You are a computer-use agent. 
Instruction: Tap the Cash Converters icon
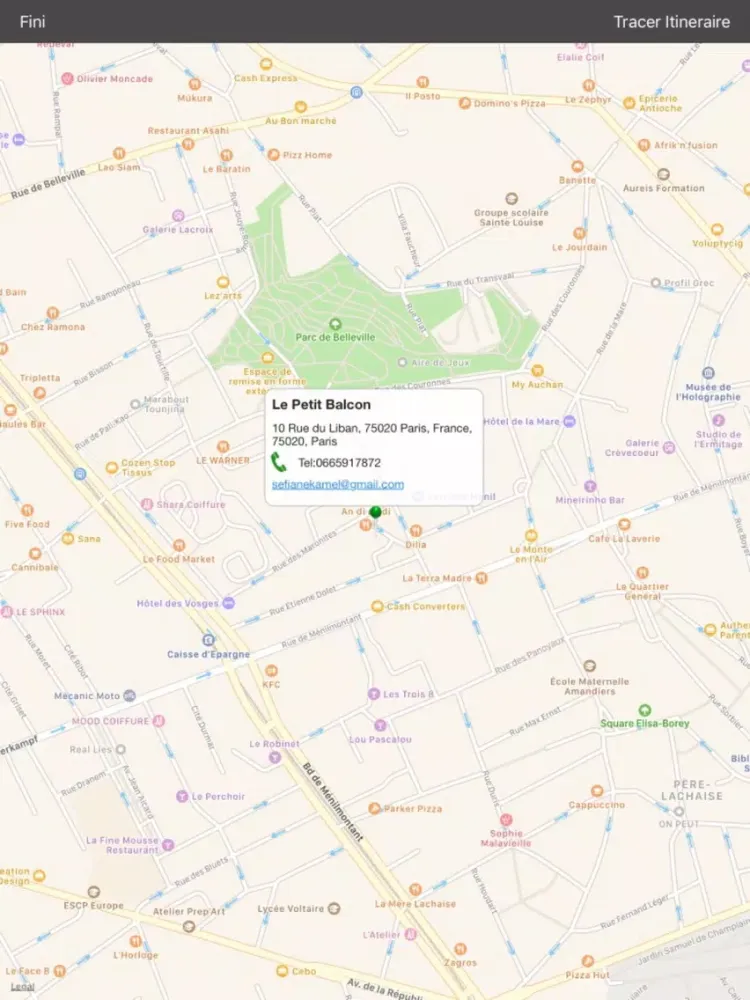tap(377, 606)
